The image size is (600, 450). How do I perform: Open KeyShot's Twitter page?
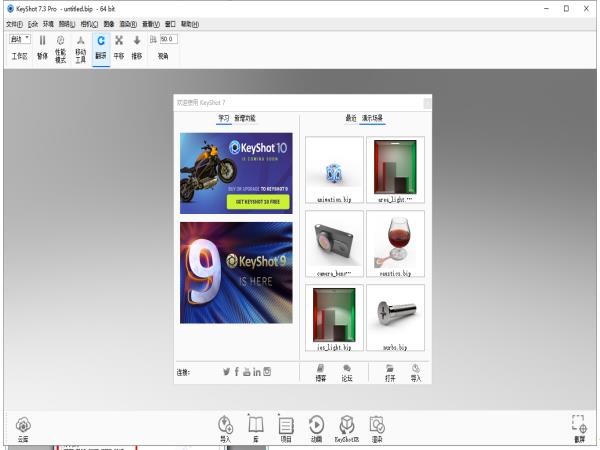click(x=227, y=372)
